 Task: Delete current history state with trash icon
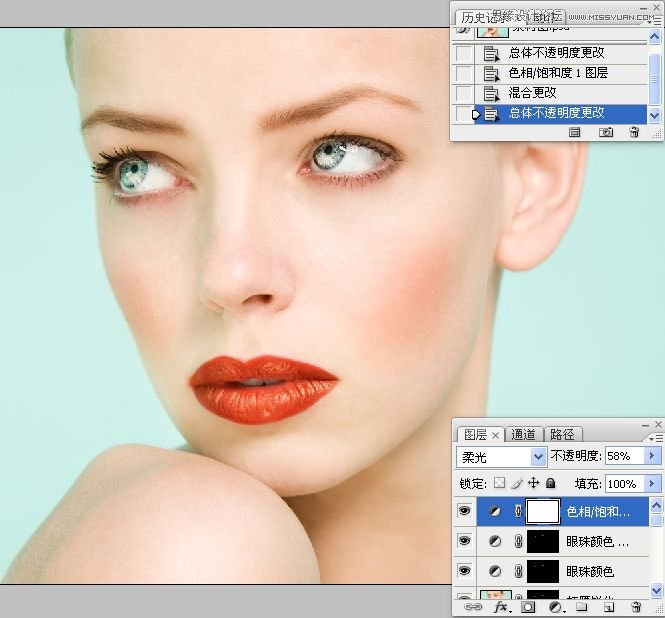[x=634, y=132]
